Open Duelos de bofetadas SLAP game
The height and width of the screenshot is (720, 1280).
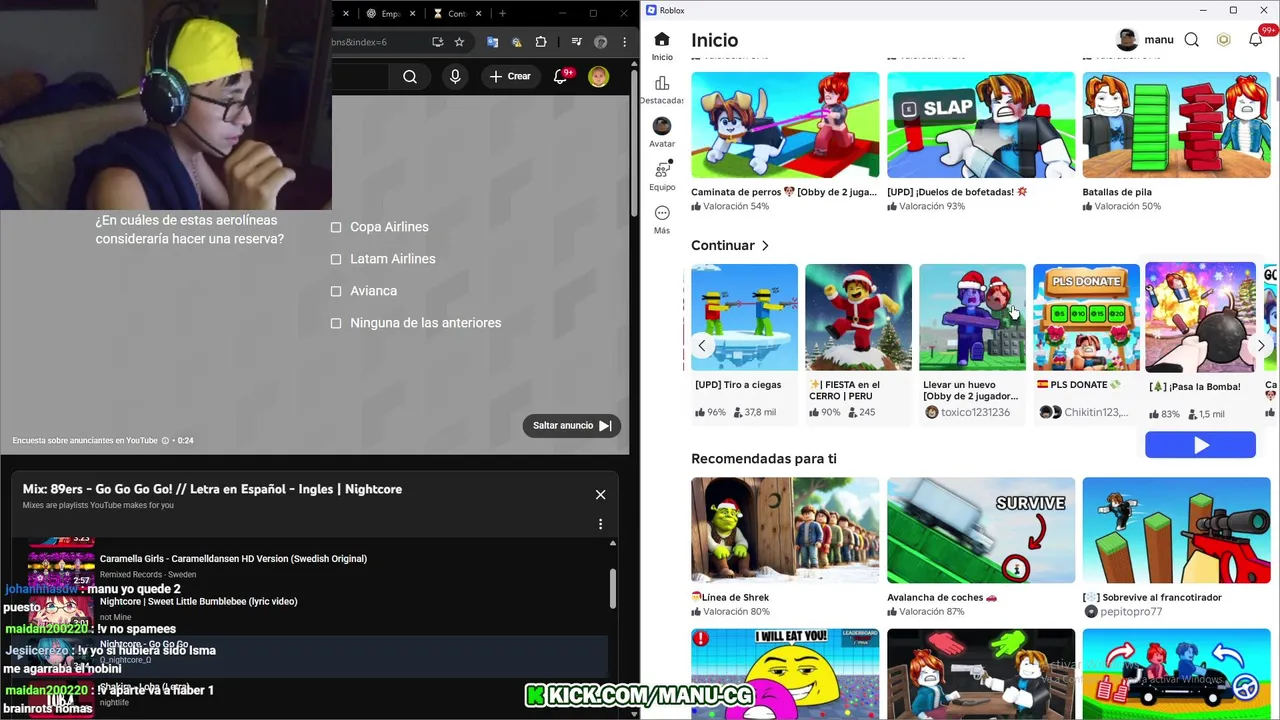click(x=981, y=125)
